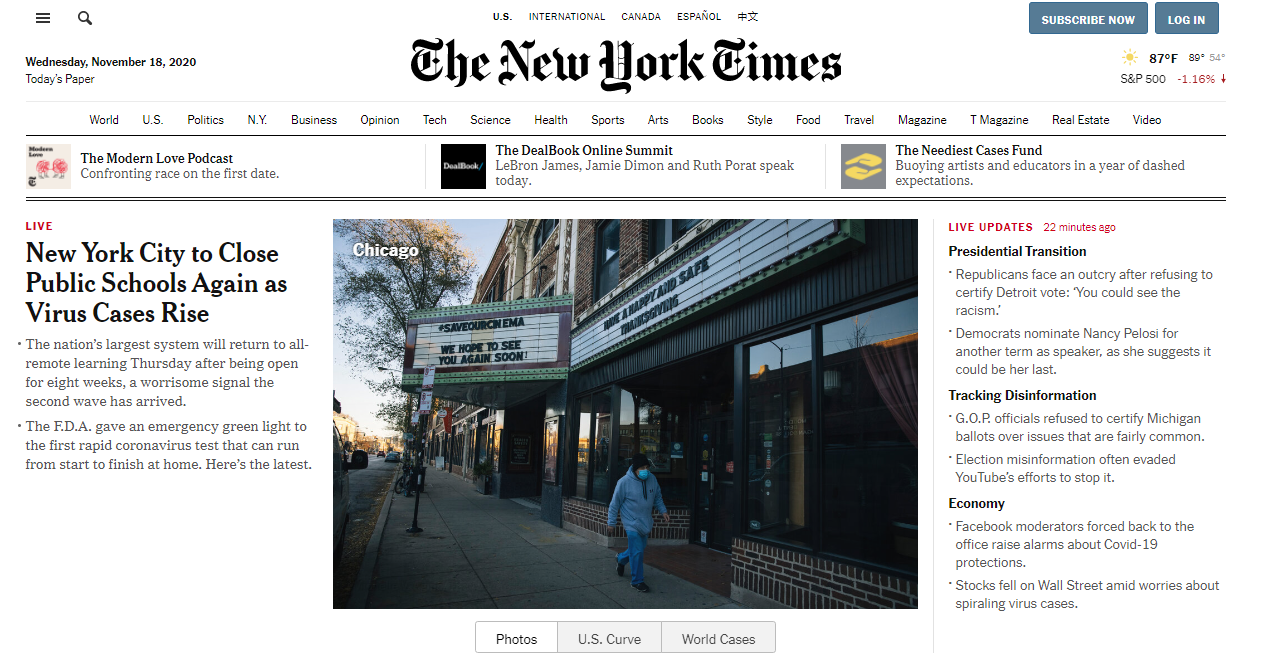Viewport: 1274px width, 658px height.
Task: Open the Video section
Action: tap(1147, 120)
